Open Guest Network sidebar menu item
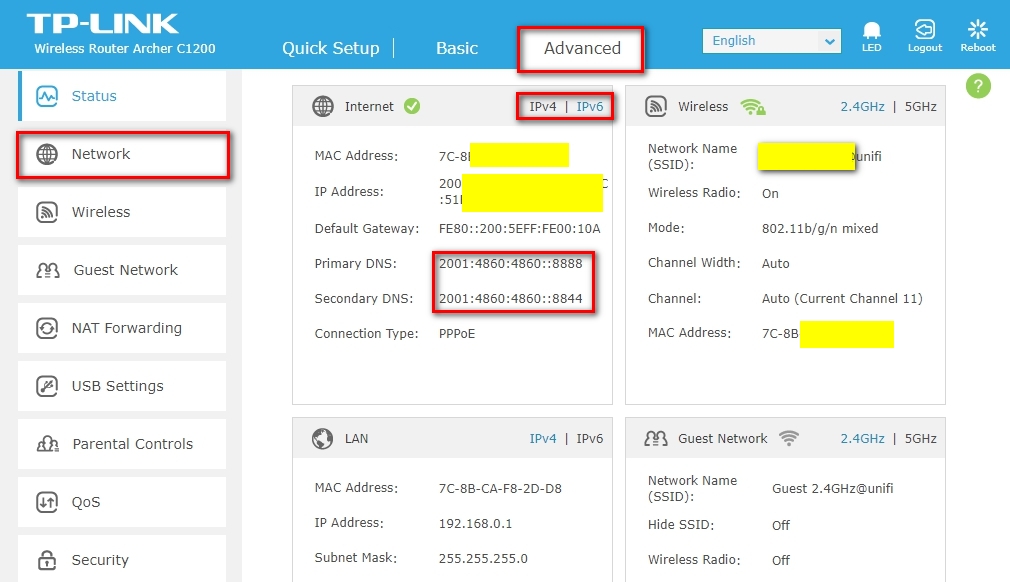The height and width of the screenshot is (582, 1010). click(x=122, y=270)
